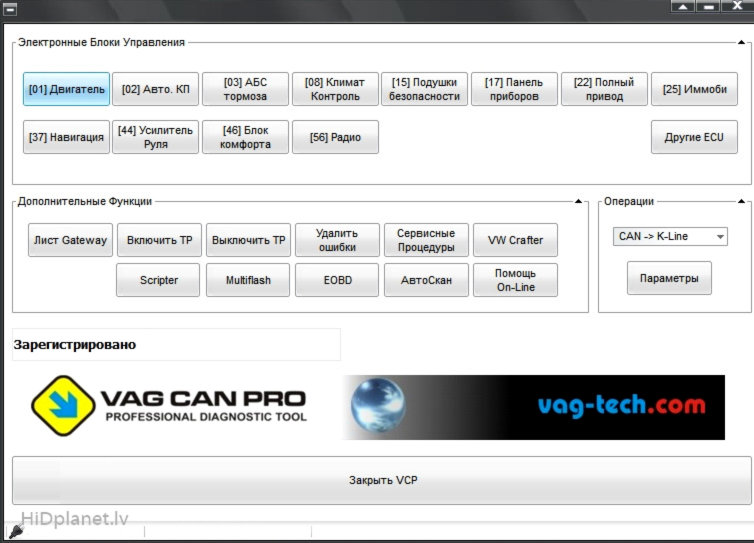
Task: Click the Зарегистрировано status field
Action: click(176, 345)
